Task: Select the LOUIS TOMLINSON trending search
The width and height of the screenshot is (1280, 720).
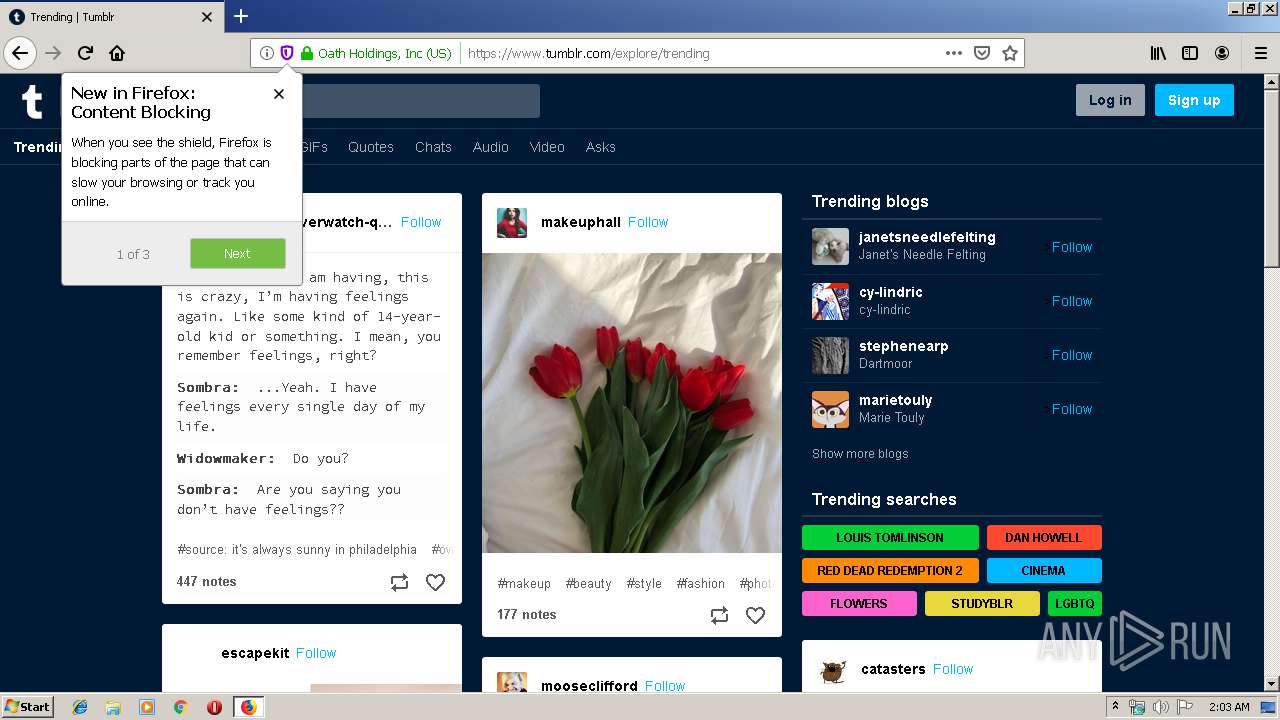Action: point(890,537)
